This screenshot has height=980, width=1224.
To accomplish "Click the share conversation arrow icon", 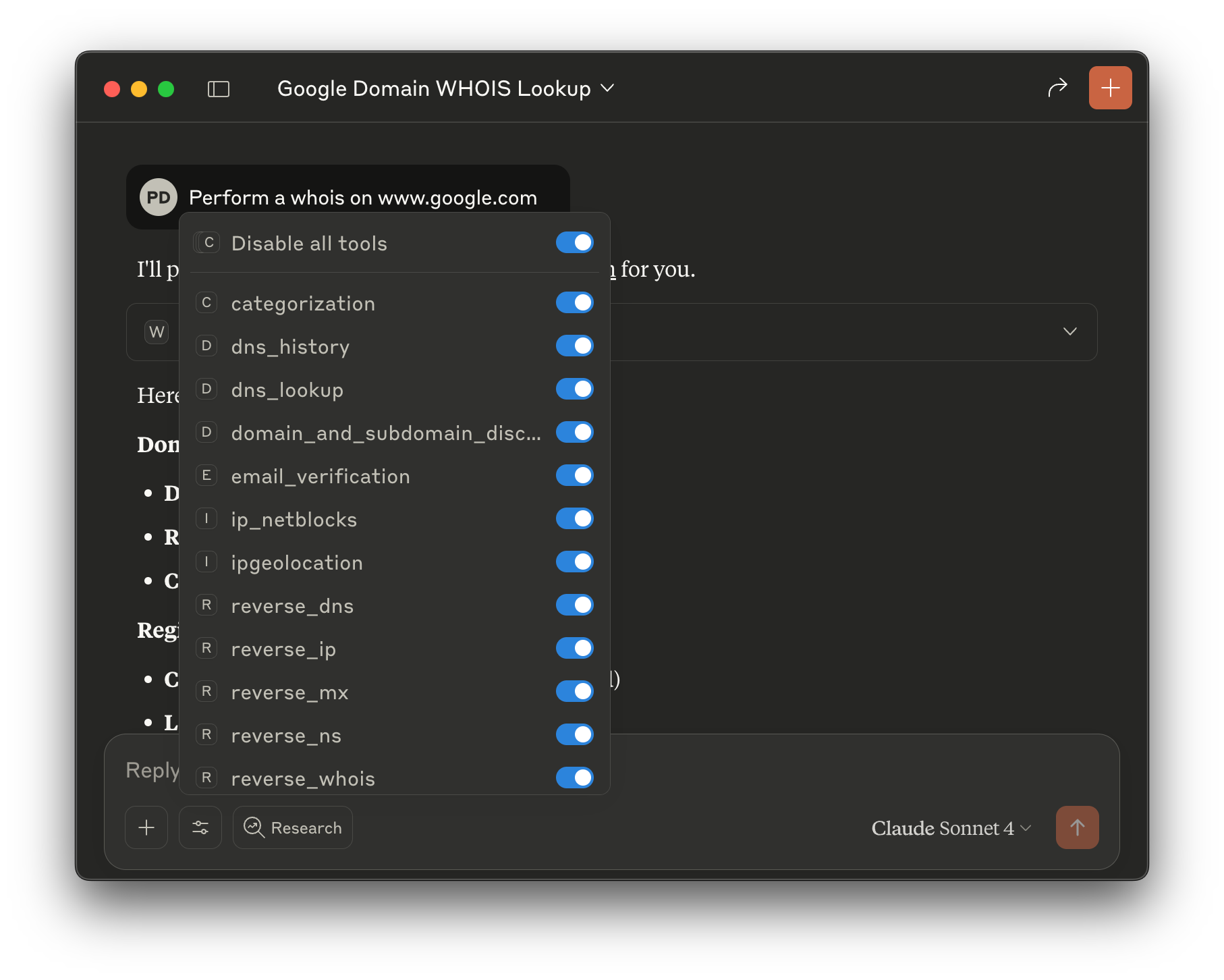I will point(1058,88).
